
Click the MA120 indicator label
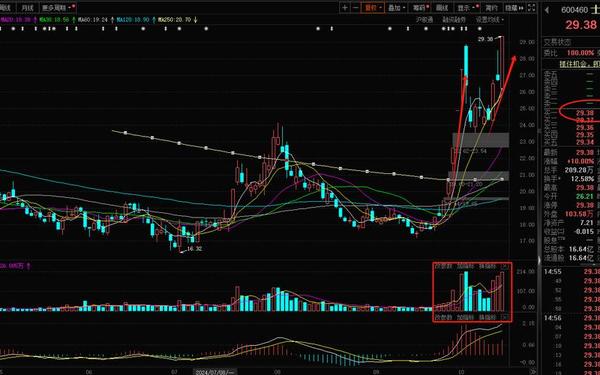point(132,20)
